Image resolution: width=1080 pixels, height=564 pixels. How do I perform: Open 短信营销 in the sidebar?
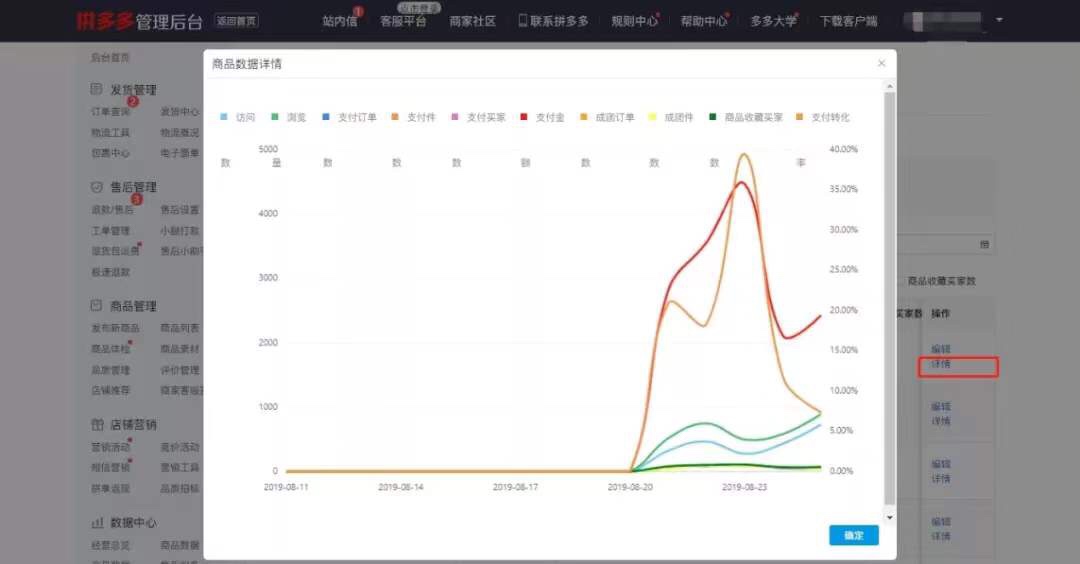click(x=110, y=468)
